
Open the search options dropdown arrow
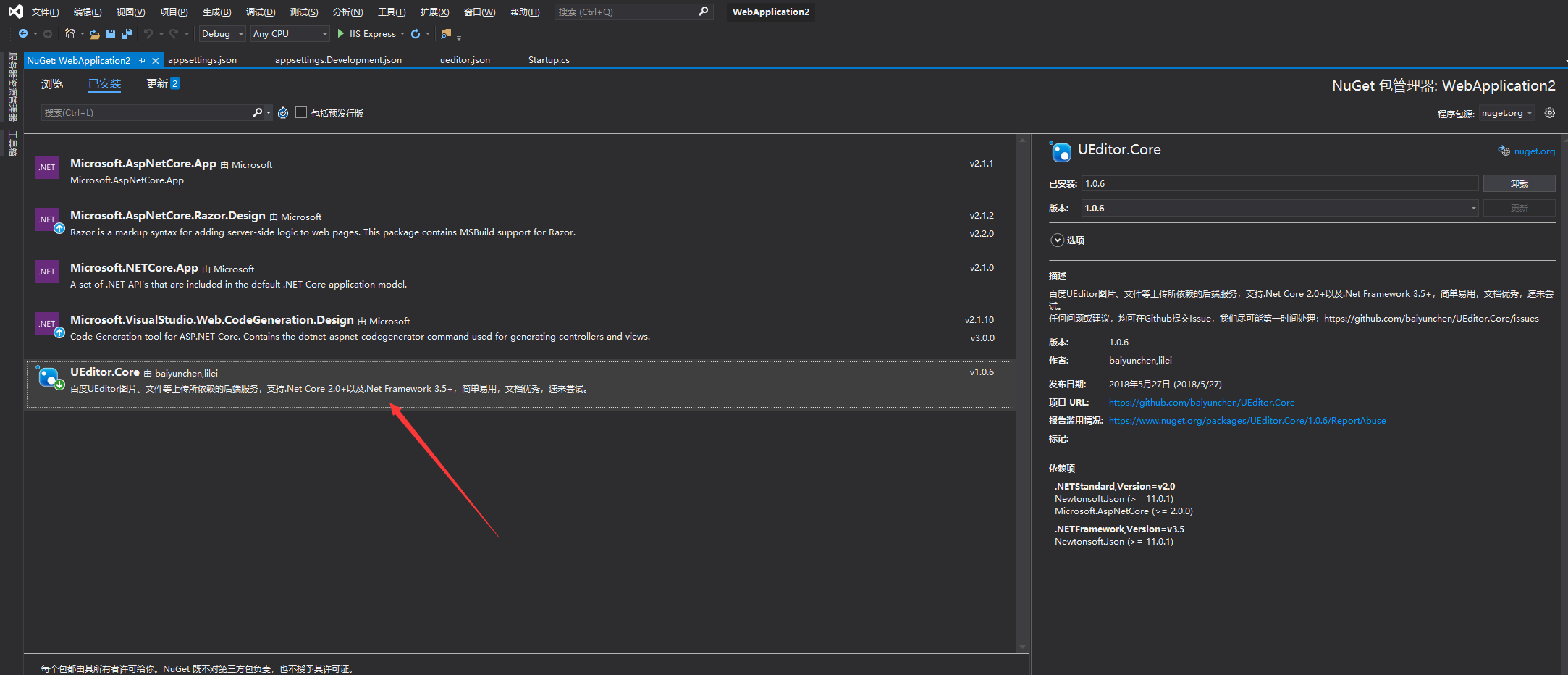pos(269,112)
